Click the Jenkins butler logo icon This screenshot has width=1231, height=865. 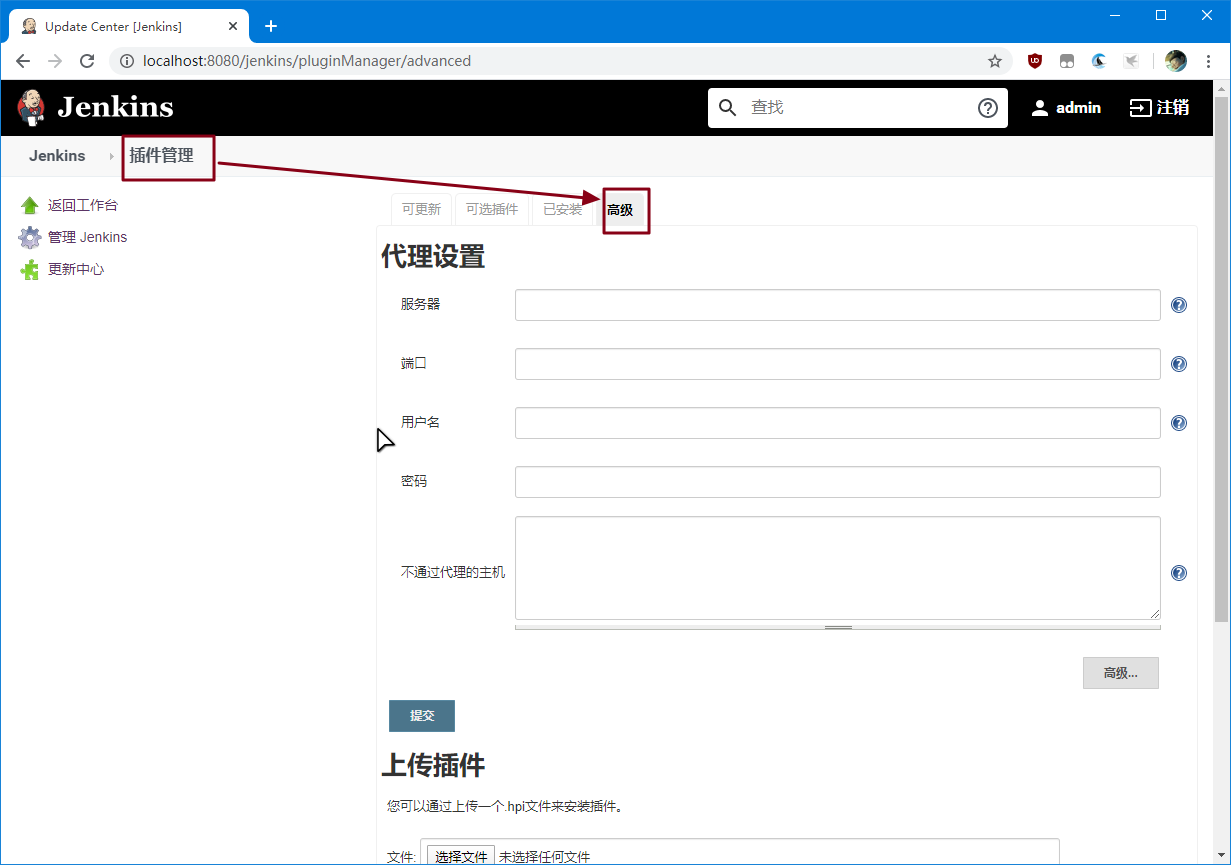click(31, 107)
